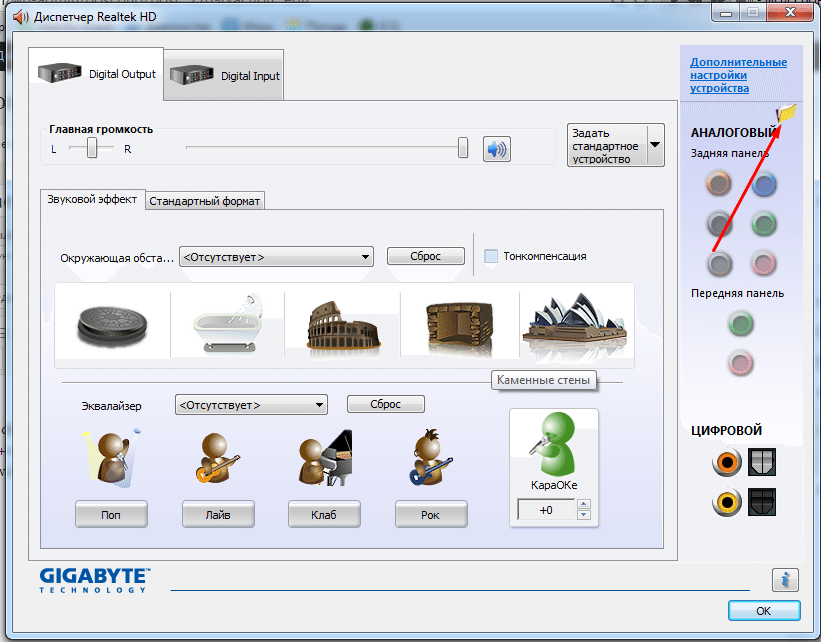Select the green front panel jack
The height and width of the screenshot is (642, 821).
click(740, 323)
